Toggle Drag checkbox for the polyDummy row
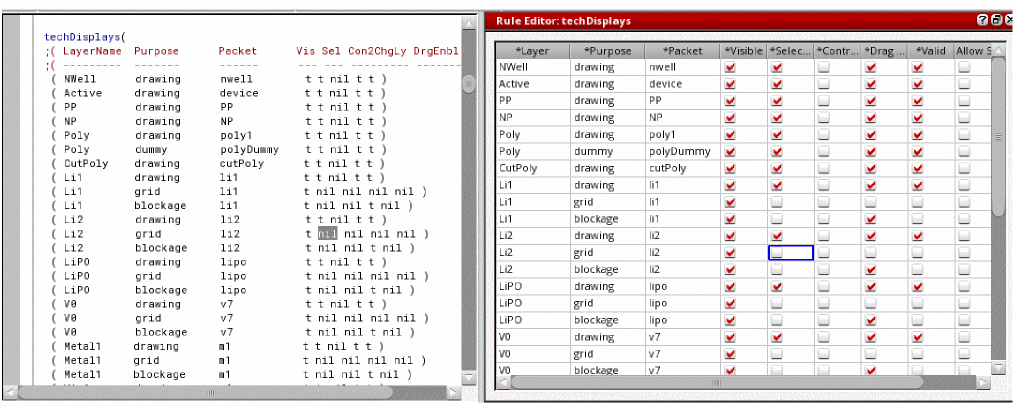 [x=870, y=152]
